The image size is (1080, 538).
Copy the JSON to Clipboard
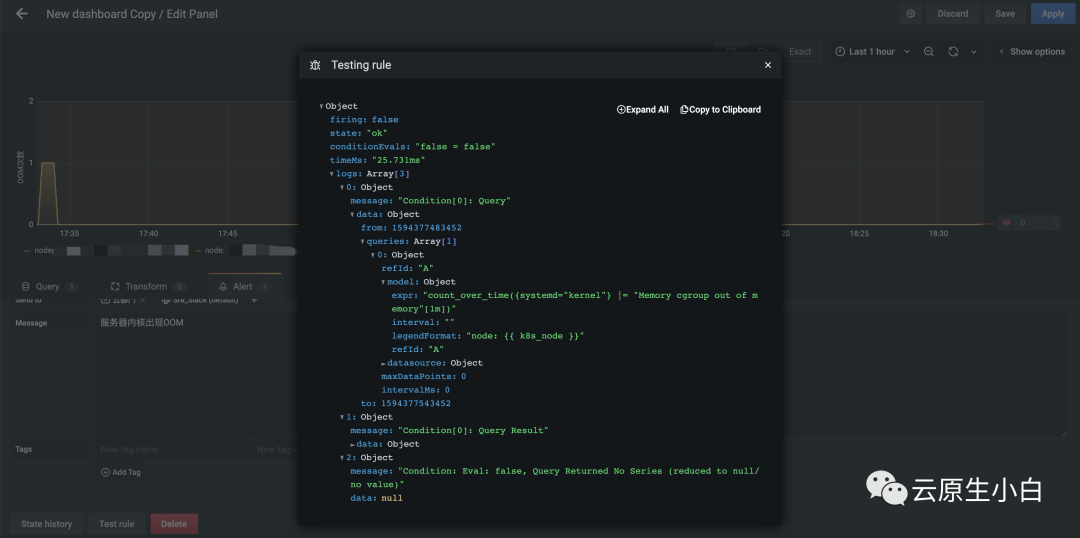click(720, 110)
